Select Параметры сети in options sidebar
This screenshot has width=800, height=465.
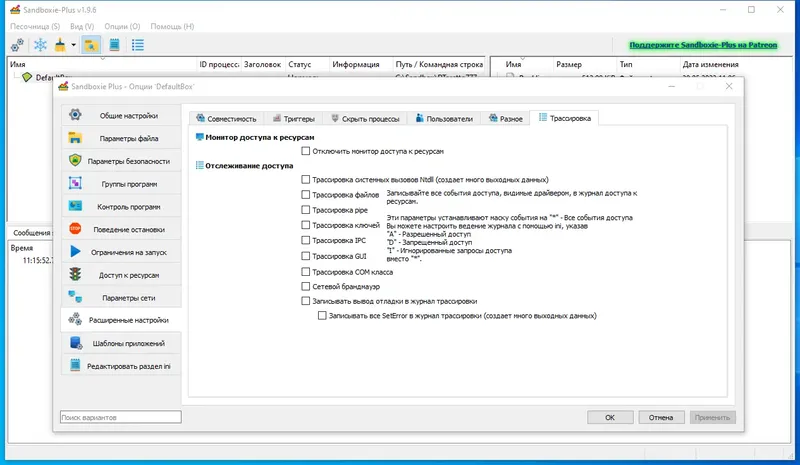121,298
